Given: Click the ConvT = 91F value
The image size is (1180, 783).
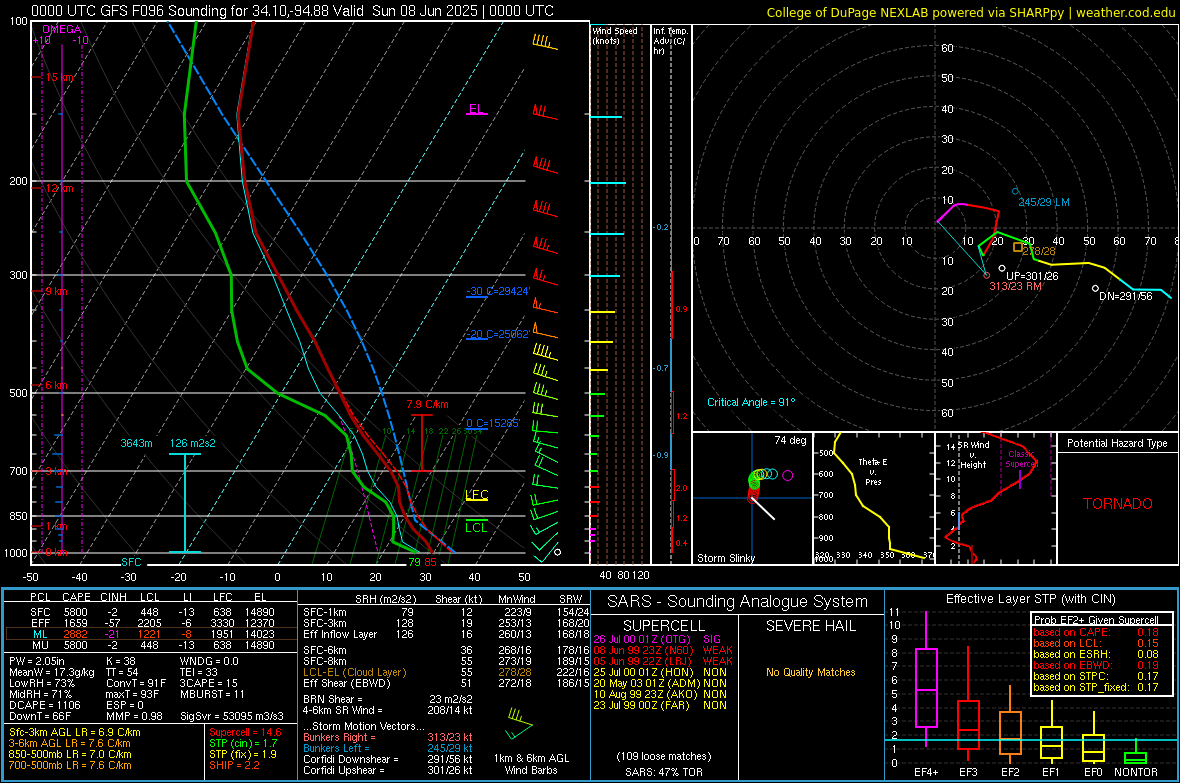Looking at the screenshot, I should click(135, 683).
